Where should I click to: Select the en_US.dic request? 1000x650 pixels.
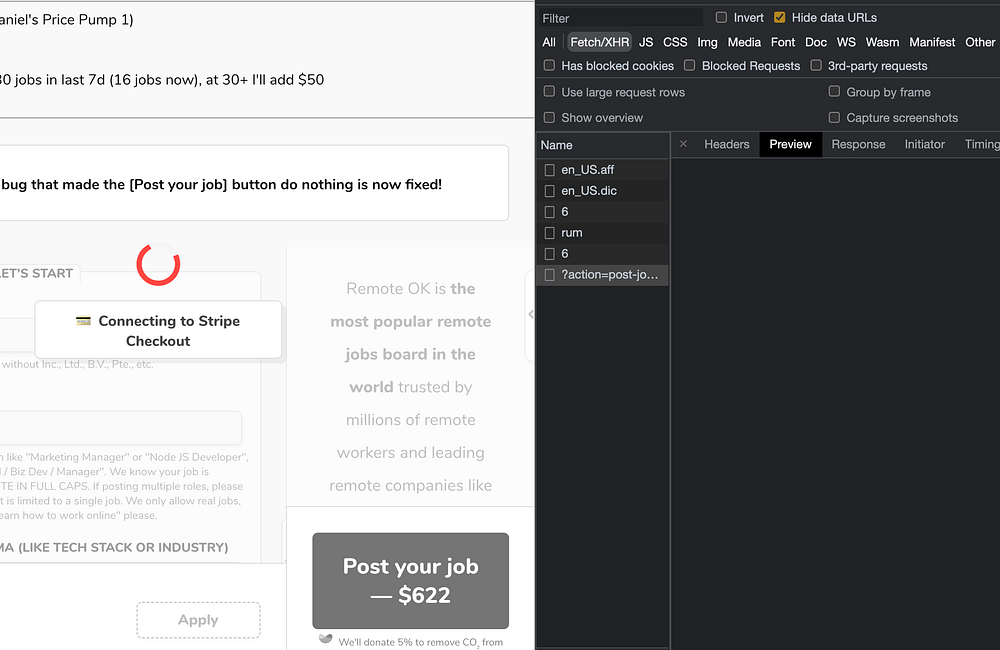(603, 191)
